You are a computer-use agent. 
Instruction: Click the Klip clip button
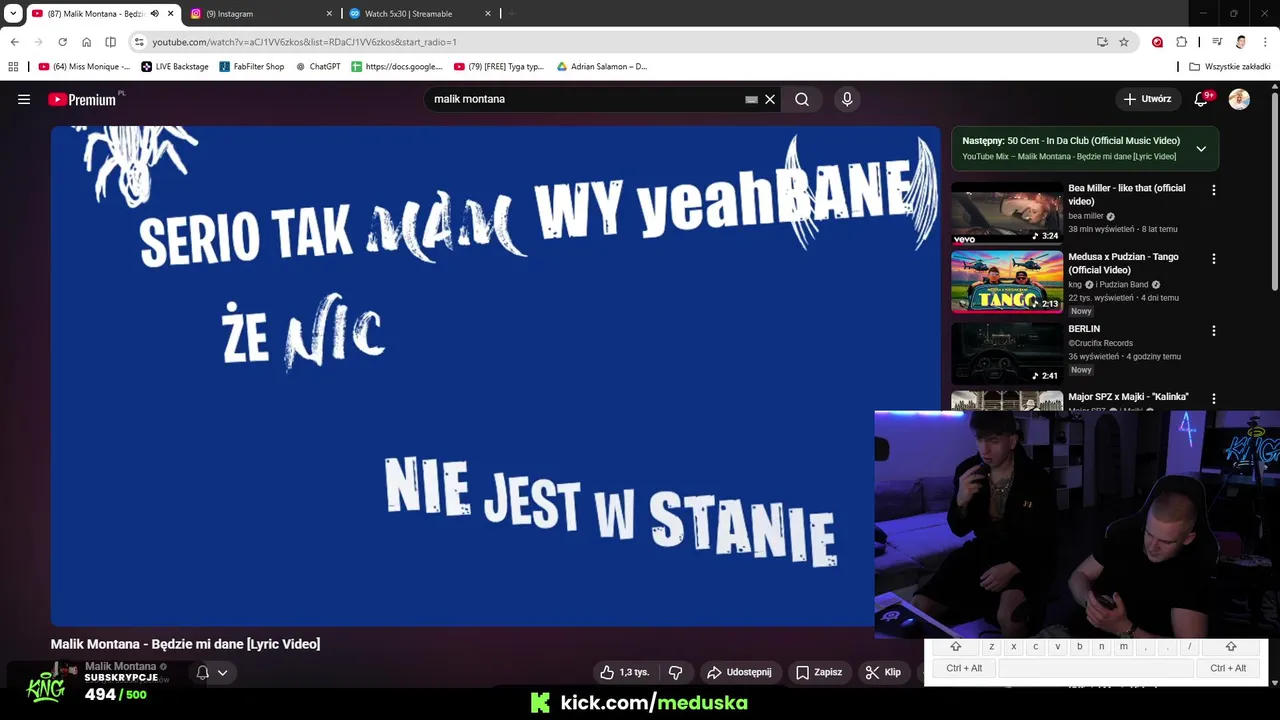(x=884, y=672)
